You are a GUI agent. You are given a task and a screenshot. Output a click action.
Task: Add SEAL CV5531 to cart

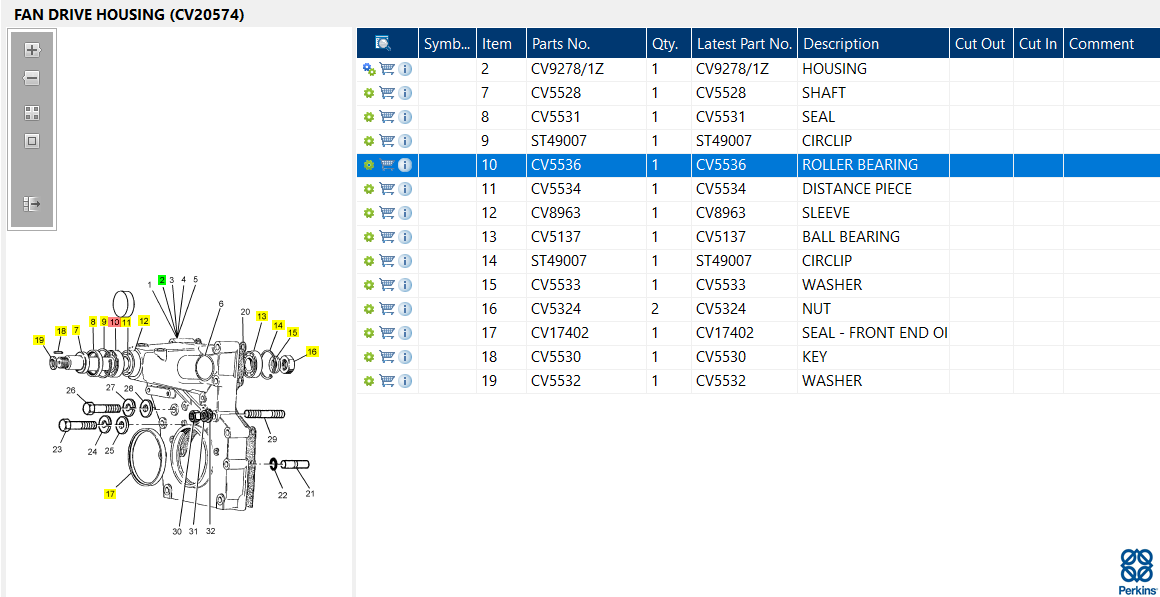pos(387,117)
